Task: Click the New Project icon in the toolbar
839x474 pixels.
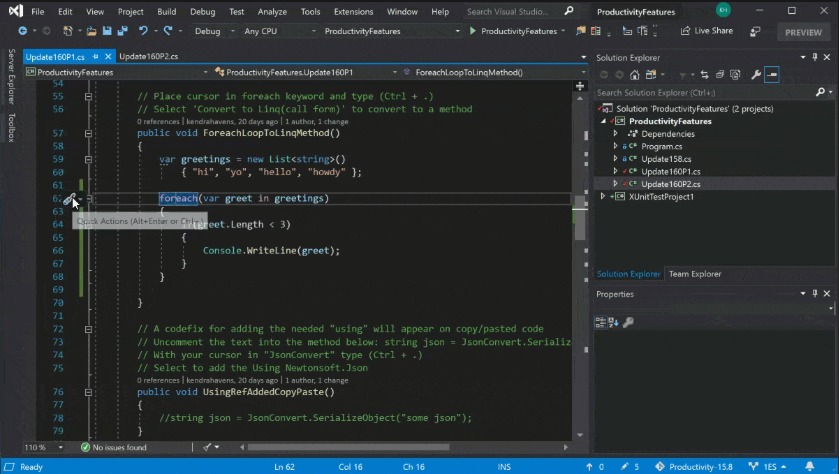Action: pyautogui.click(x=67, y=31)
